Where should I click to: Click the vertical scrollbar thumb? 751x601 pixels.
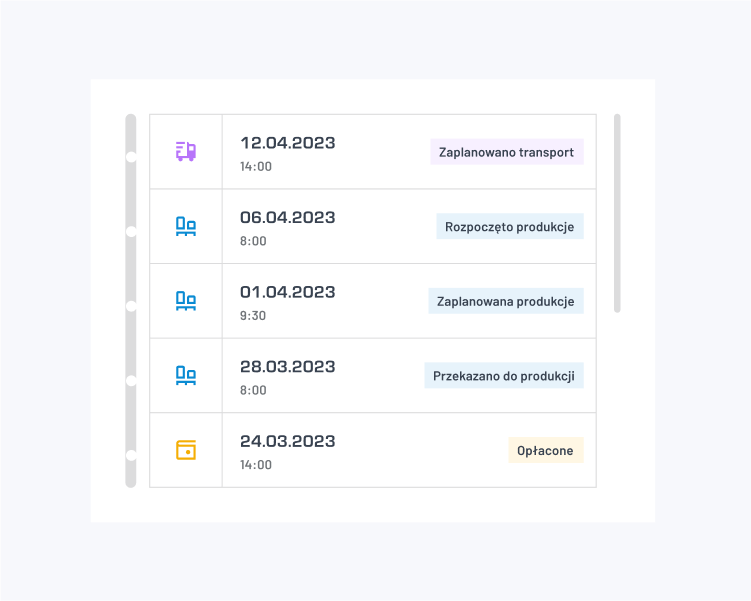(617, 214)
